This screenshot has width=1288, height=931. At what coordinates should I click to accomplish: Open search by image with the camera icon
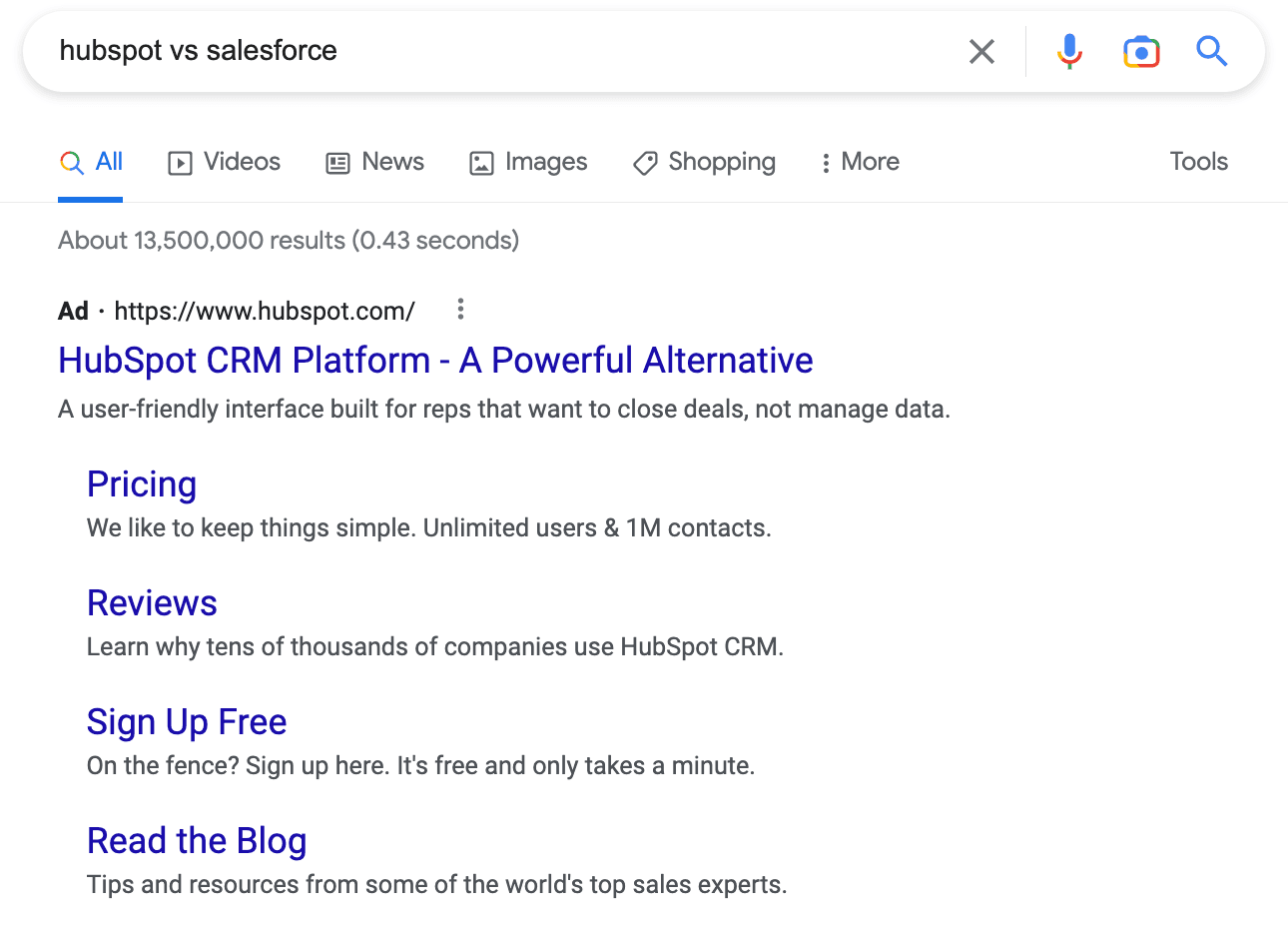pos(1141,51)
